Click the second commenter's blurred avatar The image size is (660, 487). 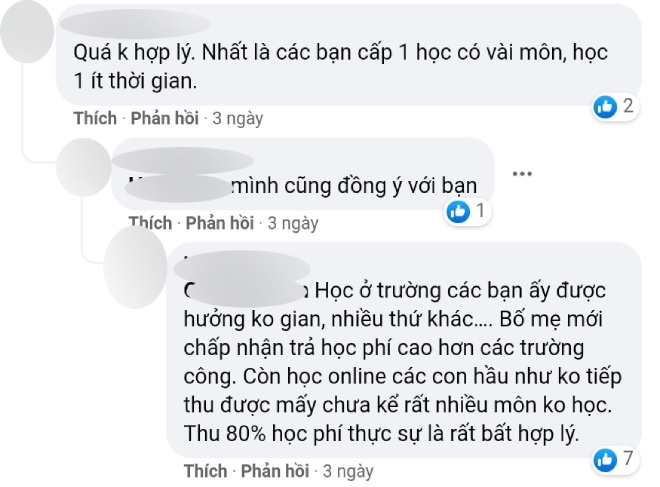coord(83,167)
